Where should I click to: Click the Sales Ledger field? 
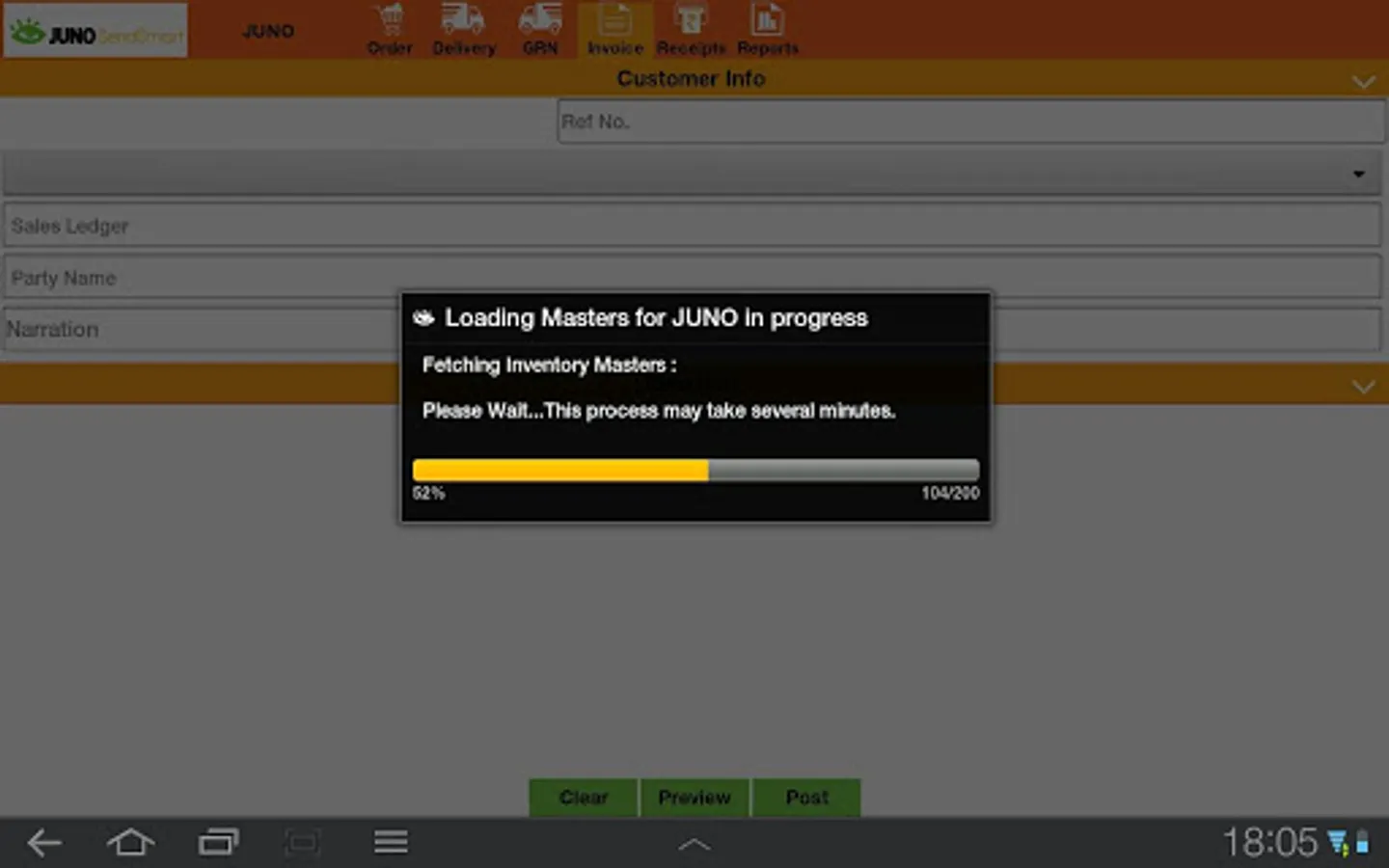pos(692,226)
